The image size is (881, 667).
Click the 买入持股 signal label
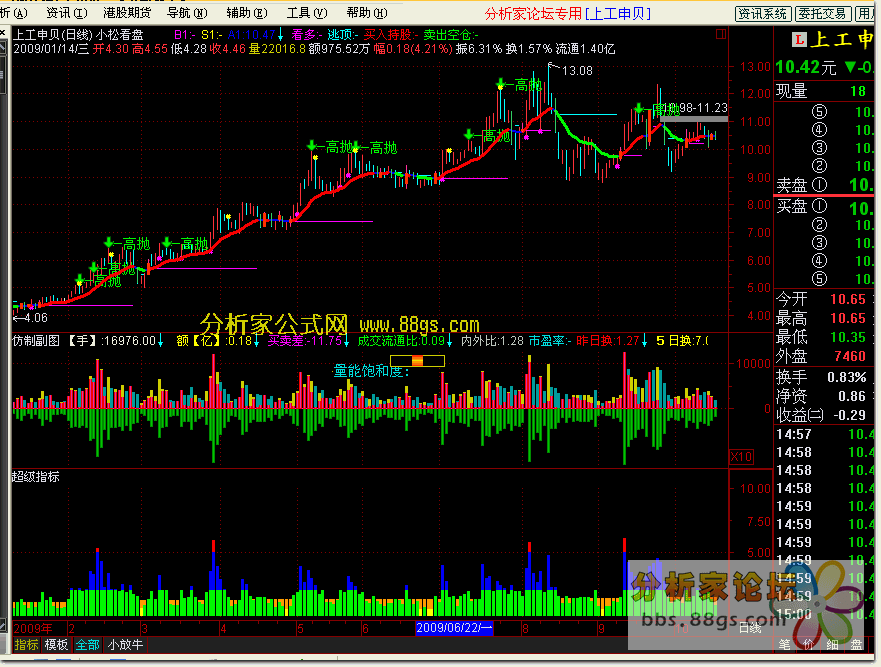point(390,35)
